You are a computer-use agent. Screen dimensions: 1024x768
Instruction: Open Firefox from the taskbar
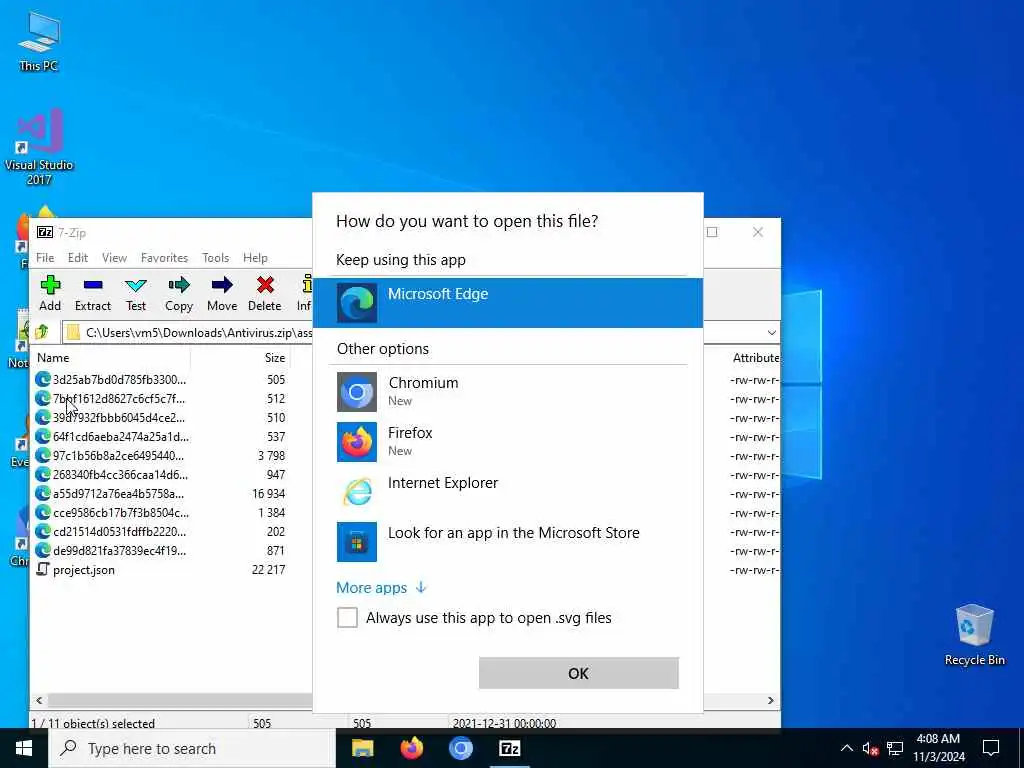coord(411,748)
